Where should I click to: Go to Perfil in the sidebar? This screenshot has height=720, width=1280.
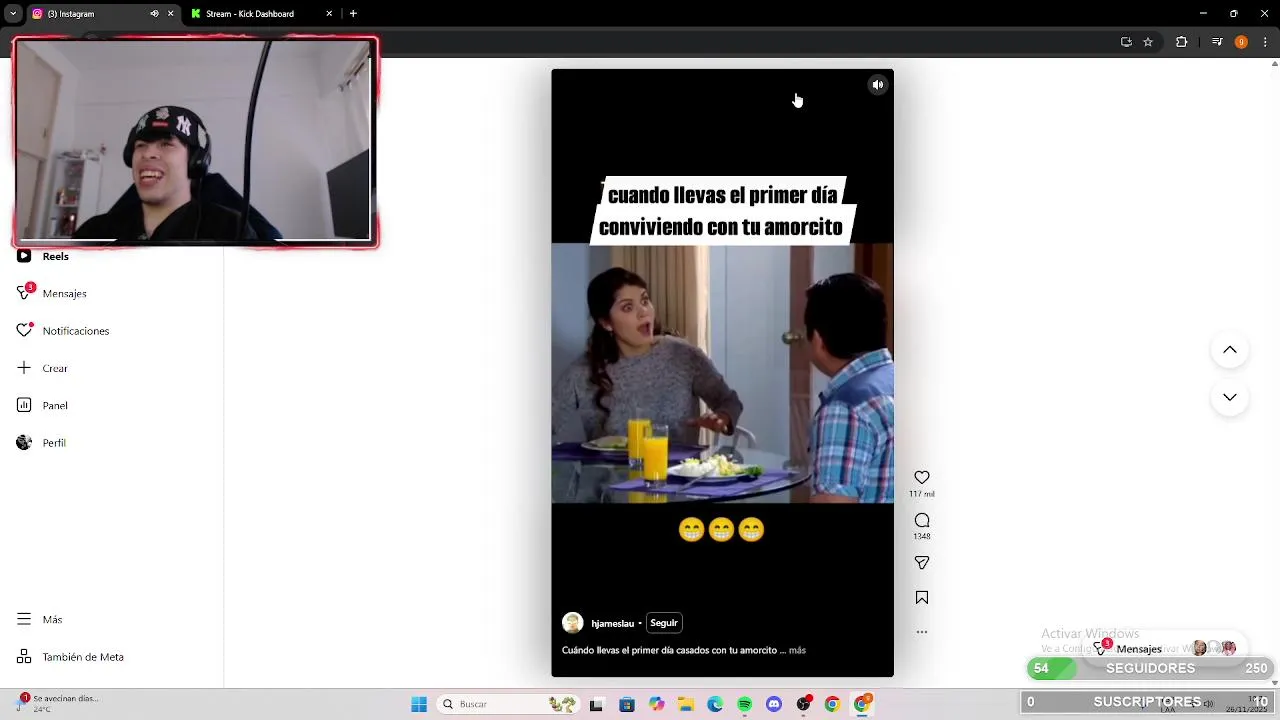(41, 443)
